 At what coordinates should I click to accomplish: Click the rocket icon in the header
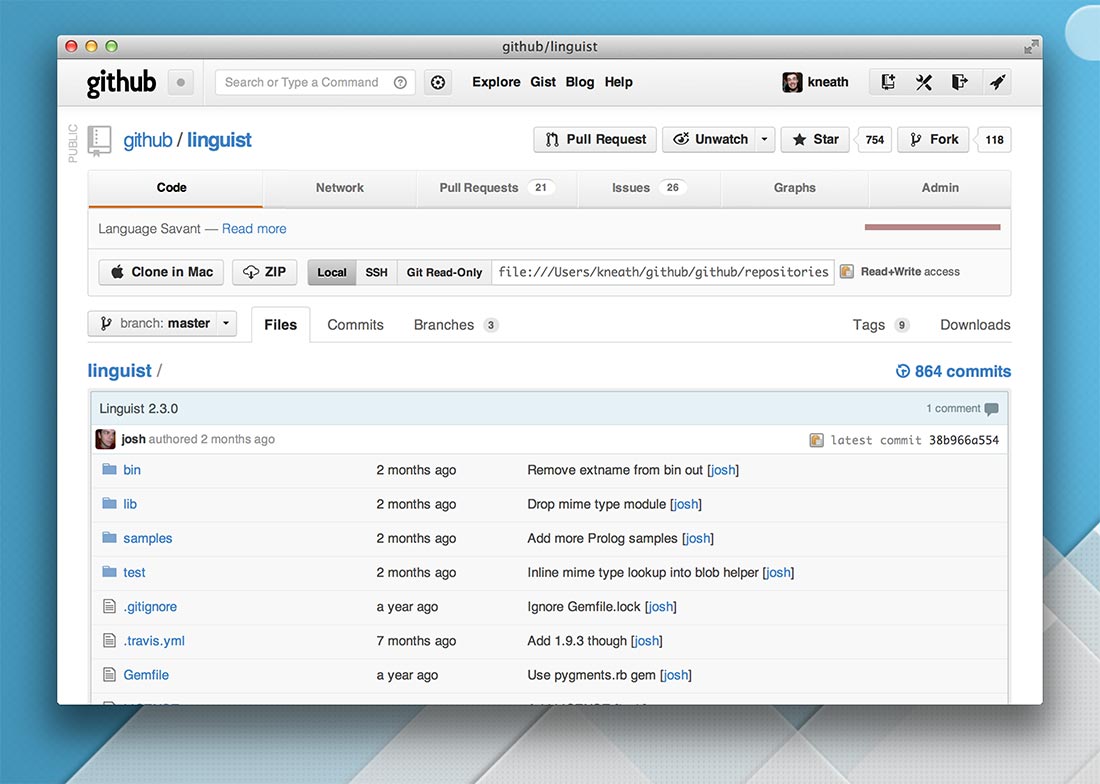(x=996, y=82)
